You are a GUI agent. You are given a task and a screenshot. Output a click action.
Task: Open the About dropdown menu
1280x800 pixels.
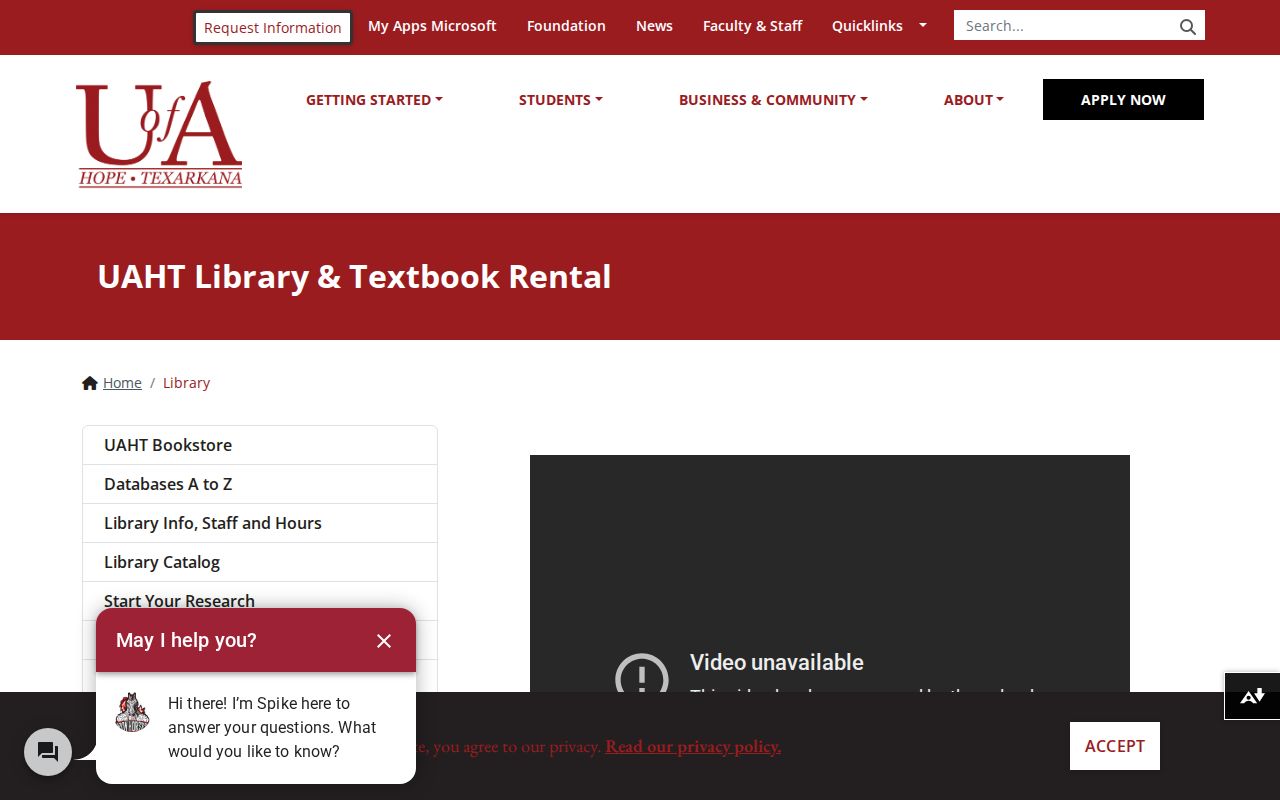(x=974, y=100)
